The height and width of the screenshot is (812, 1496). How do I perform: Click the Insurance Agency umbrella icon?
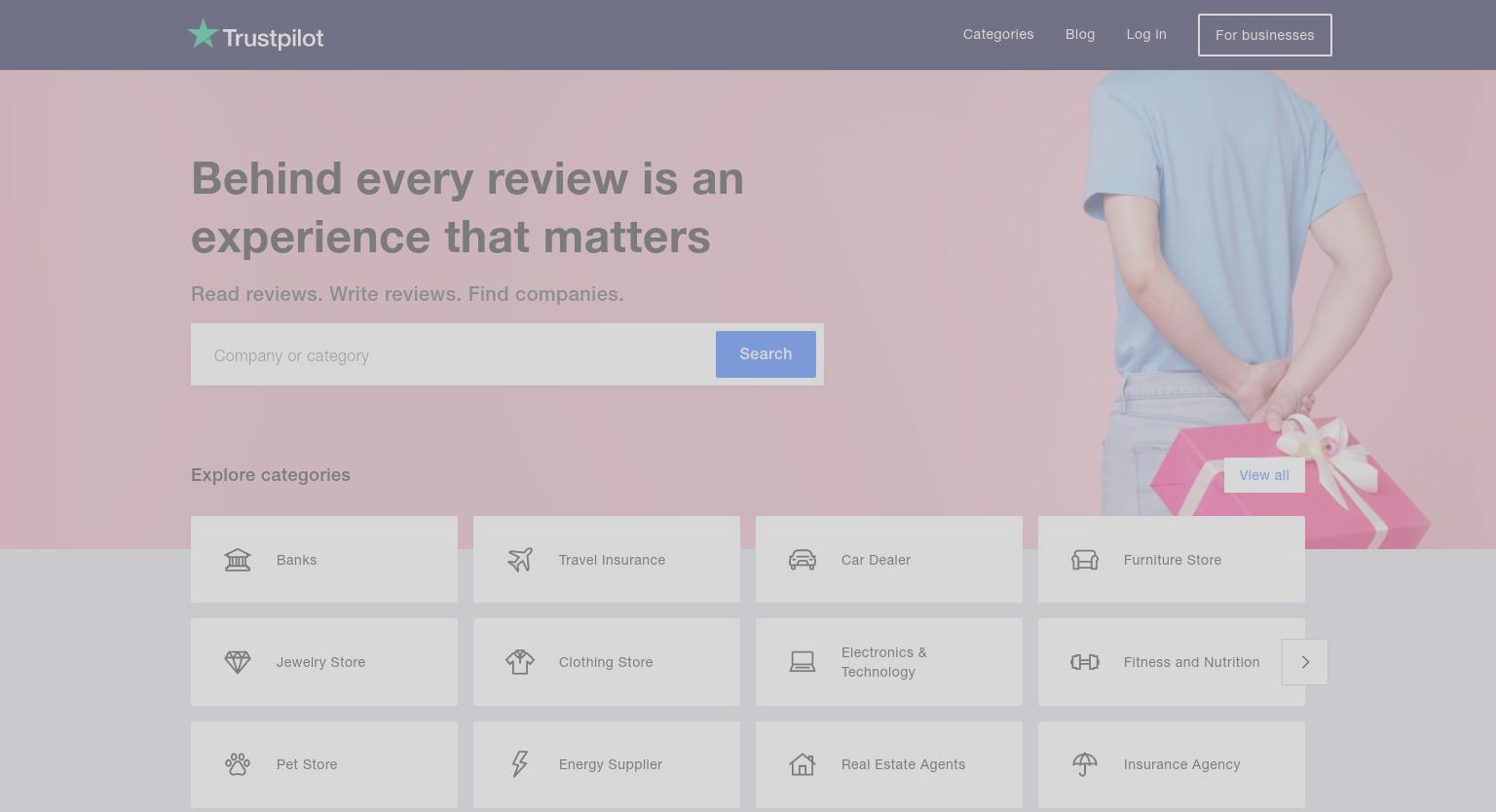(1085, 764)
